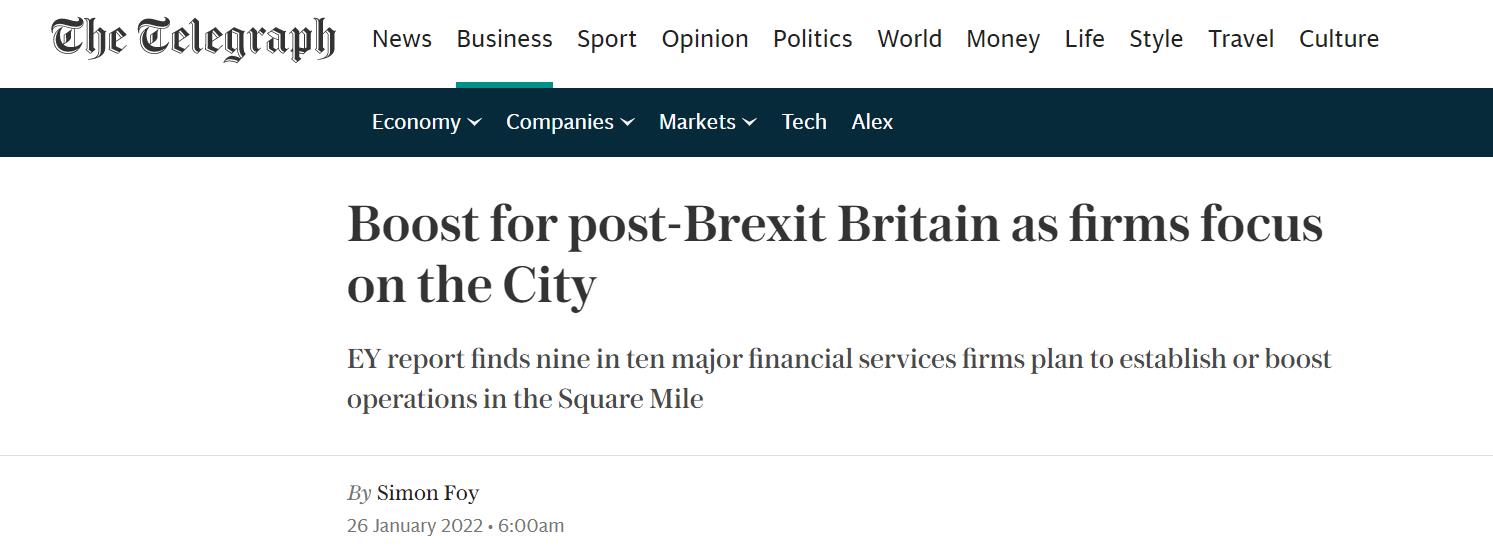Viewport: 1493px width, 547px height.
Task: Open the Life section
Action: click(x=1085, y=39)
